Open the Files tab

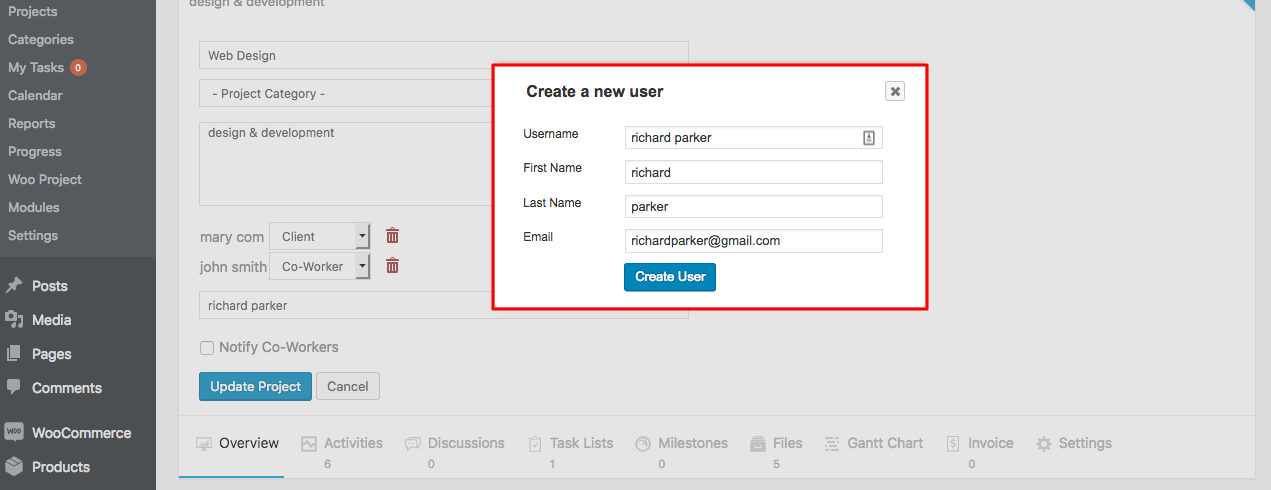point(775,443)
